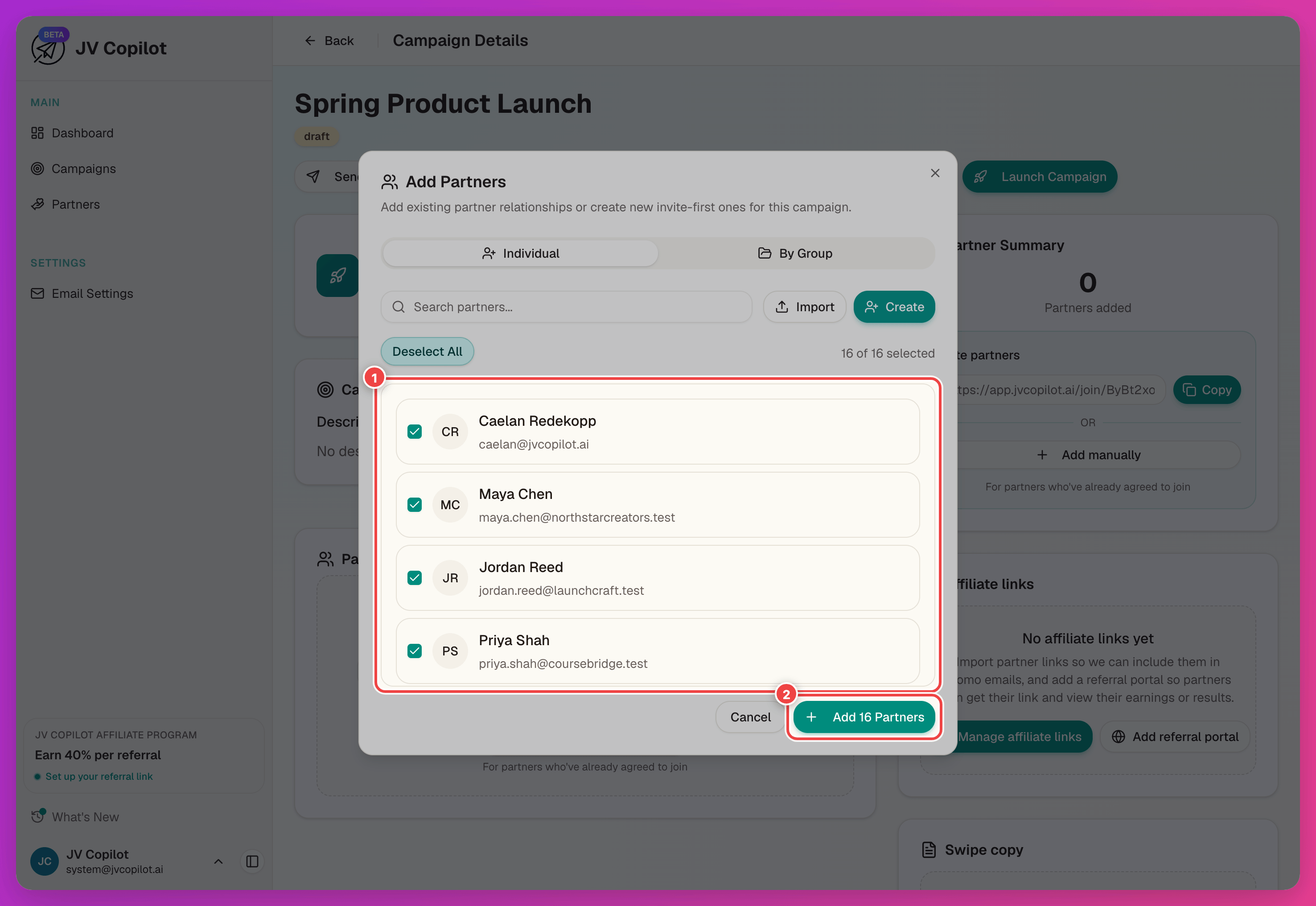1316x906 pixels.
Task: Click the name 'Caelan Redekopp'
Action: click(537, 421)
